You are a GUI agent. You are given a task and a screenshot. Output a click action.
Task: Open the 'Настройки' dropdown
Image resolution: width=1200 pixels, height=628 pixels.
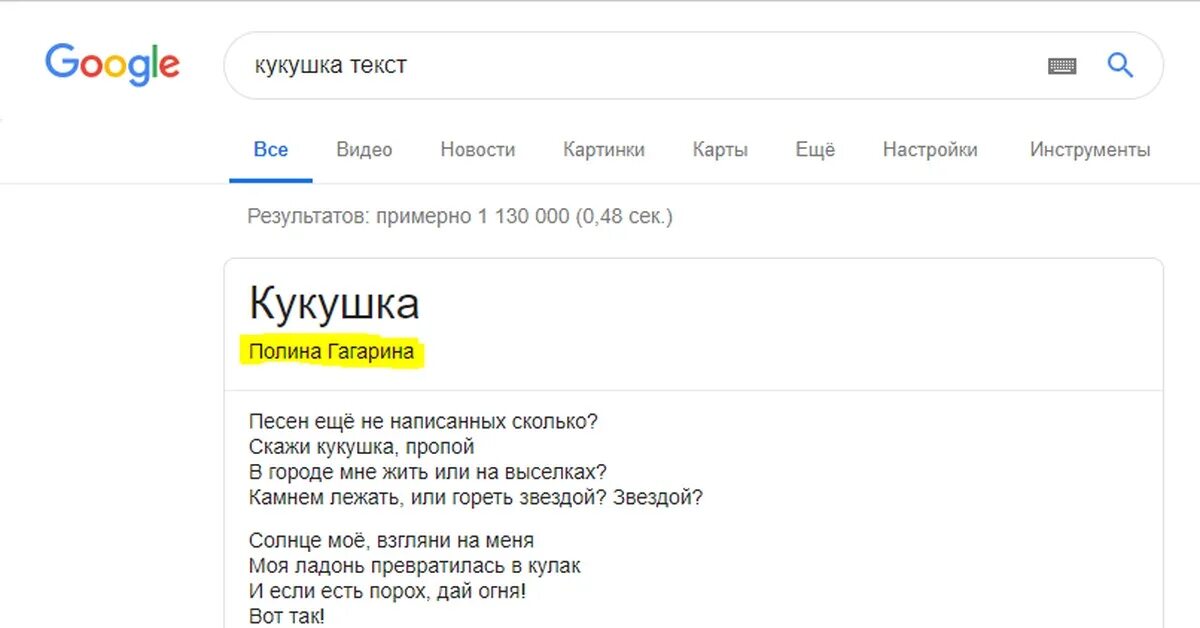click(930, 150)
